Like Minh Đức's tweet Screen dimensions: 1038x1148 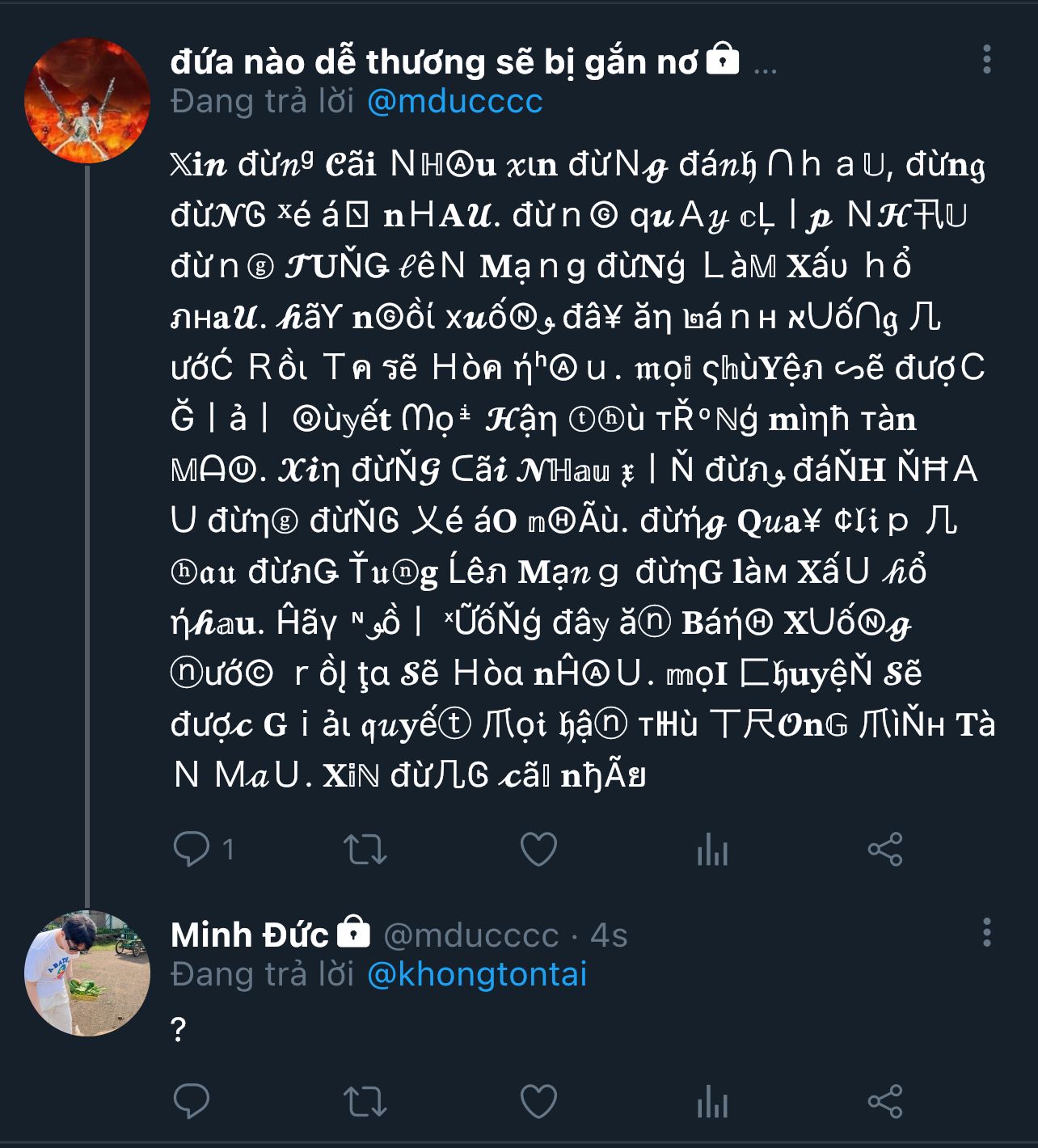click(x=538, y=1101)
